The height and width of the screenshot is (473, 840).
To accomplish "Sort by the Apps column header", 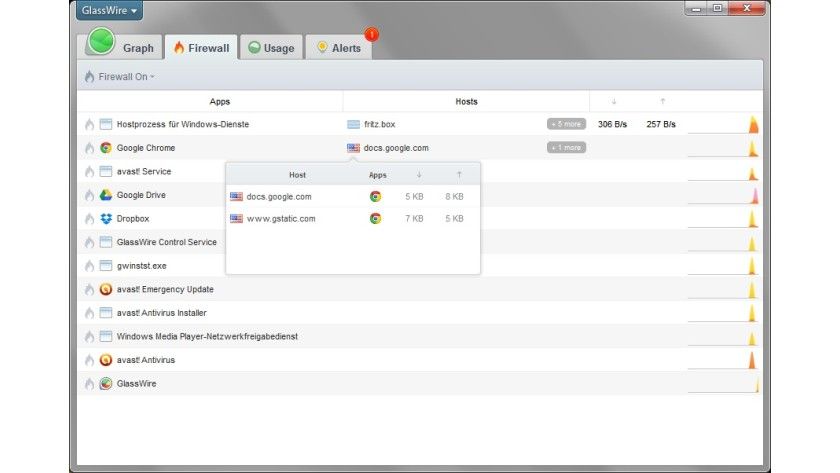I will coord(220,101).
